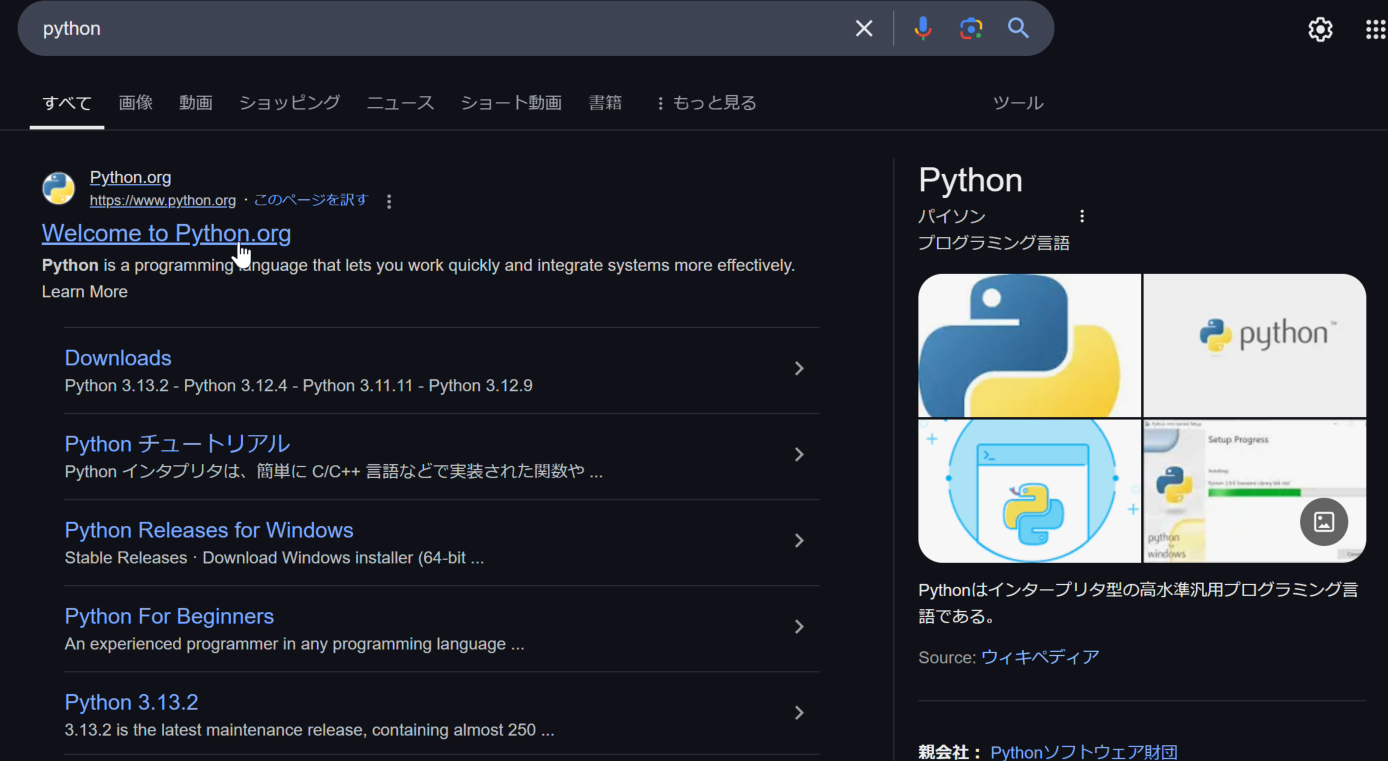
Task: Click into the python search field
Action: [440, 28]
